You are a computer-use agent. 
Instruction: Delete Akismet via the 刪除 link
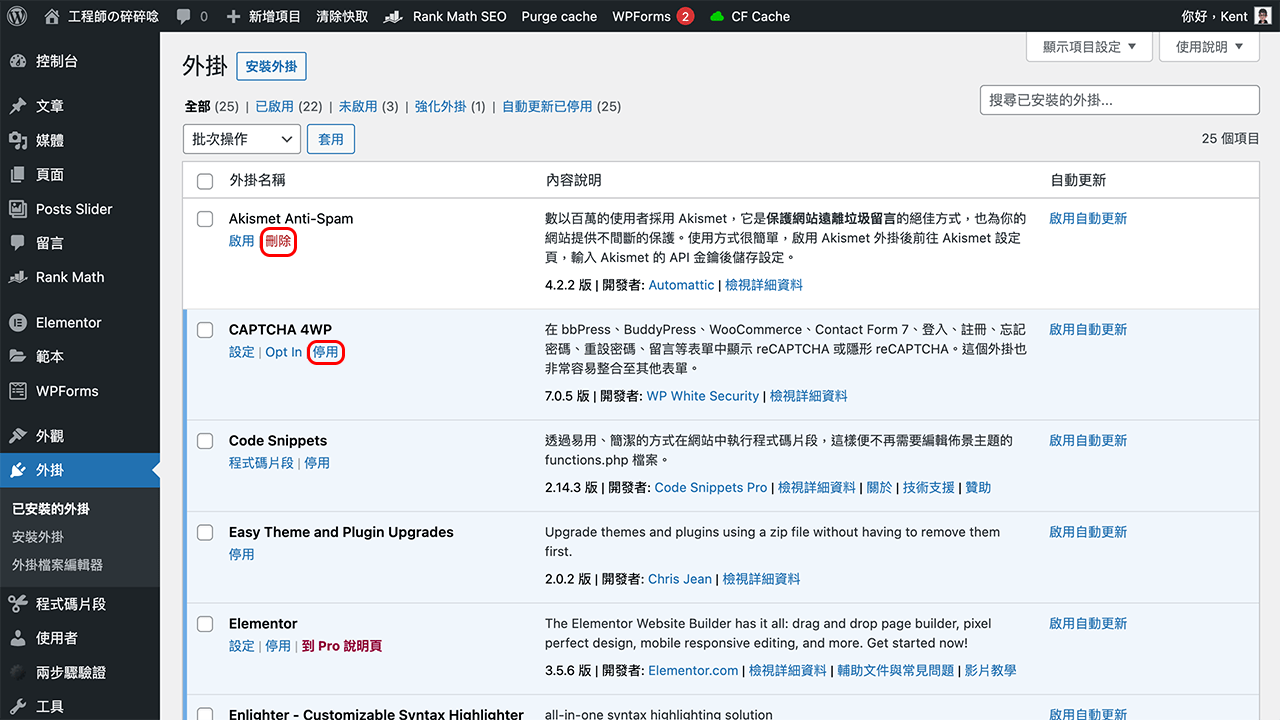(278, 241)
